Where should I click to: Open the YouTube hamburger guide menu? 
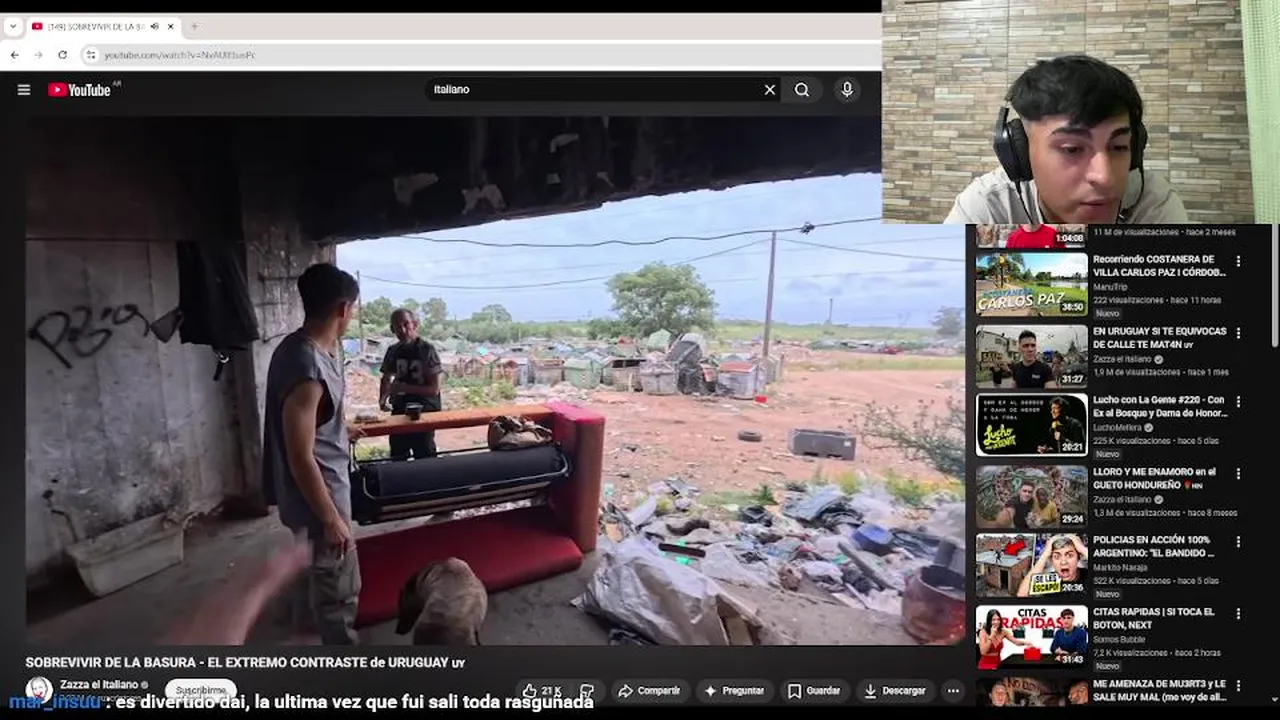click(24, 90)
